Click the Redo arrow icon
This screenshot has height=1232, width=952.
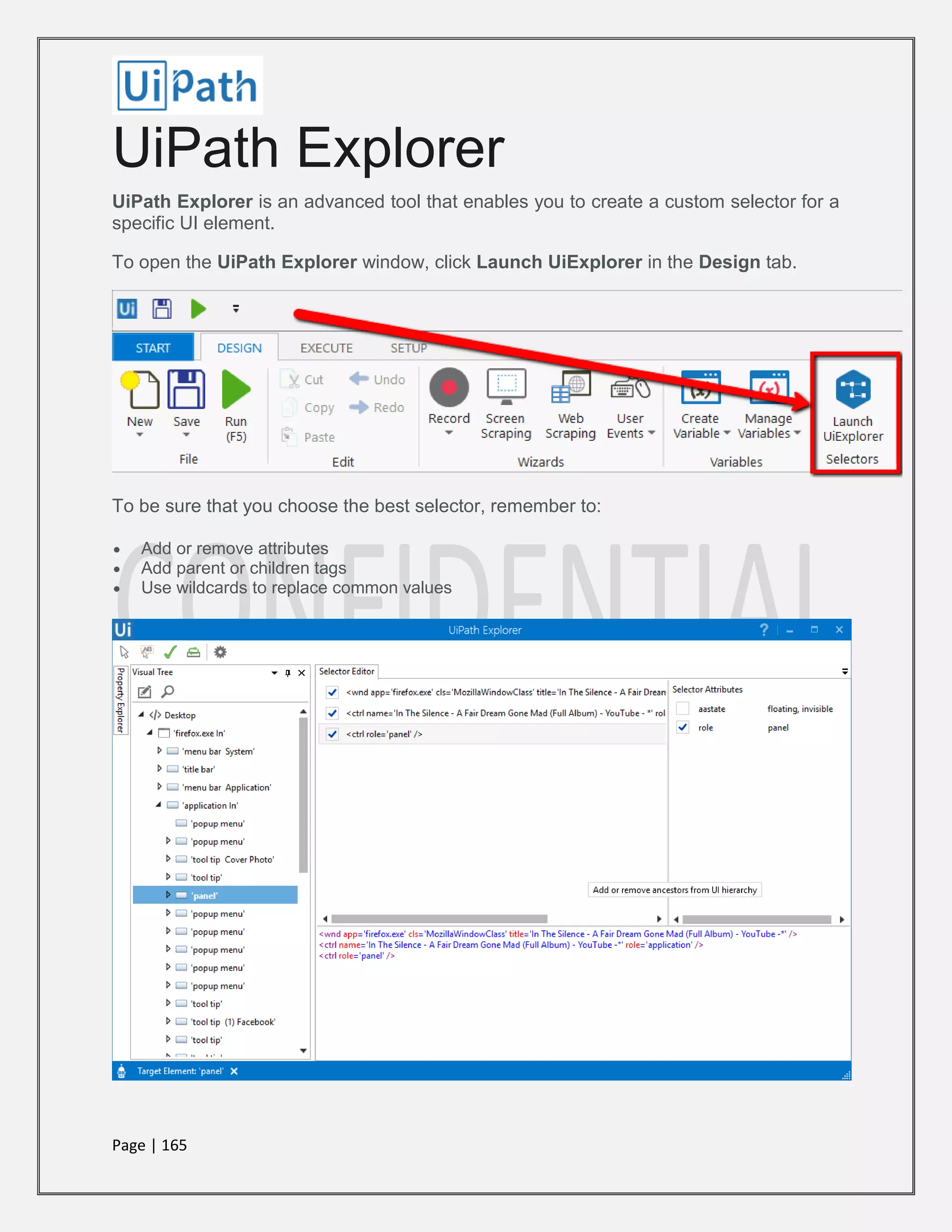(x=359, y=407)
